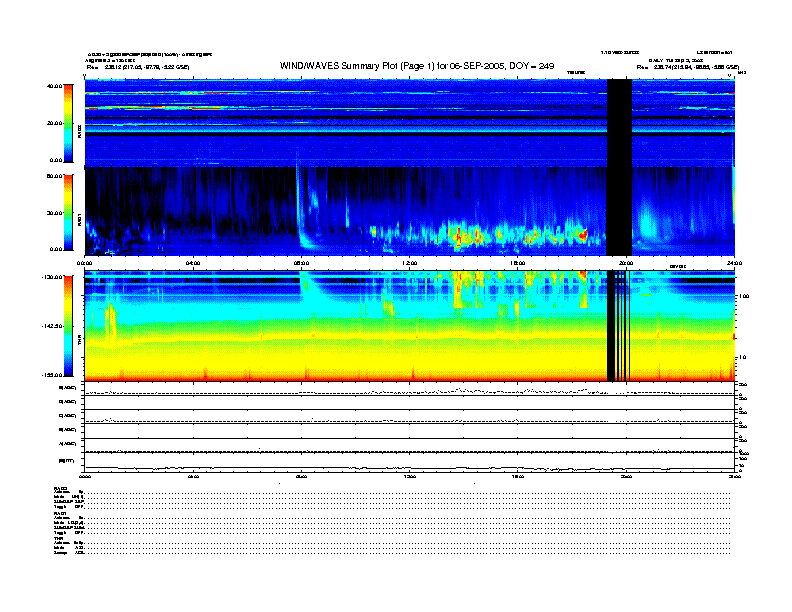
Task: Click the 30.00 label on RAD1 scale
Action: tap(54, 213)
